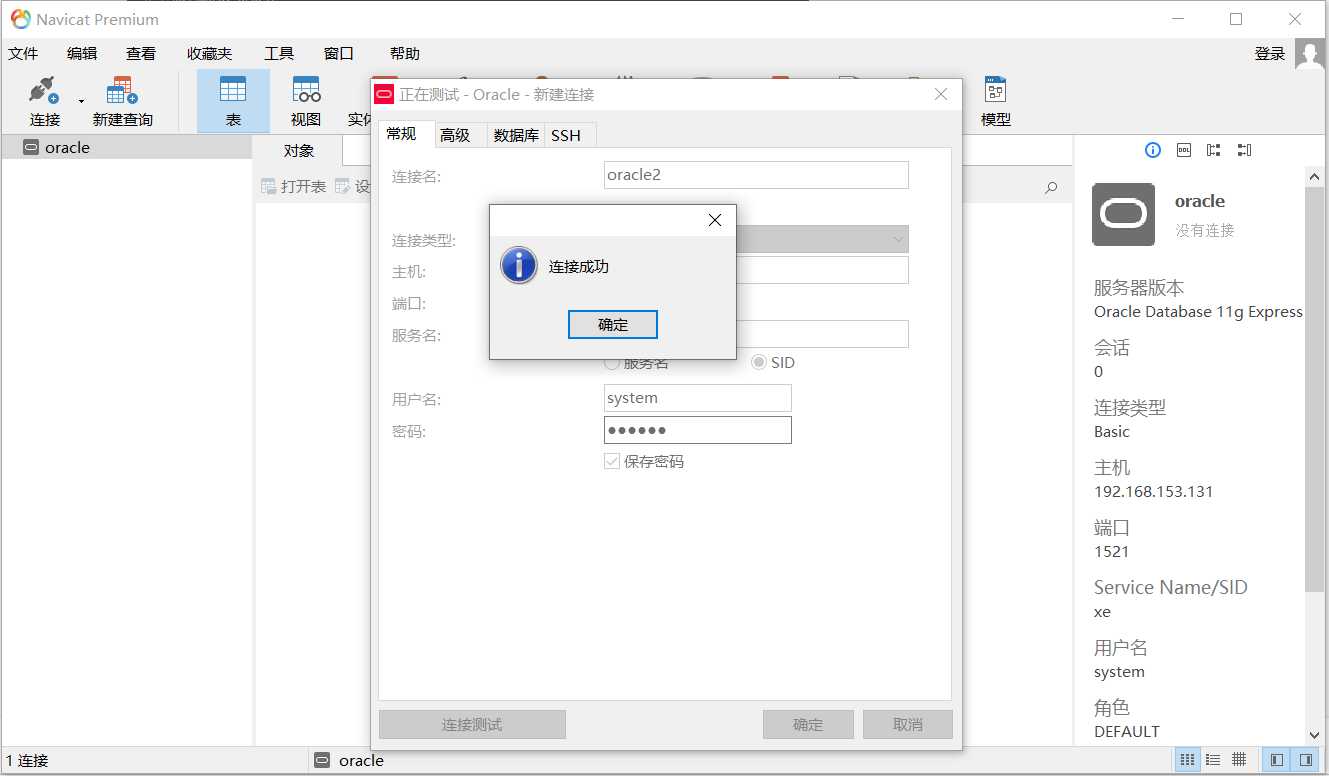Click the search magnifier icon in the object pane
This screenshot has height=776, width=1329.
tap(1051, 187)
